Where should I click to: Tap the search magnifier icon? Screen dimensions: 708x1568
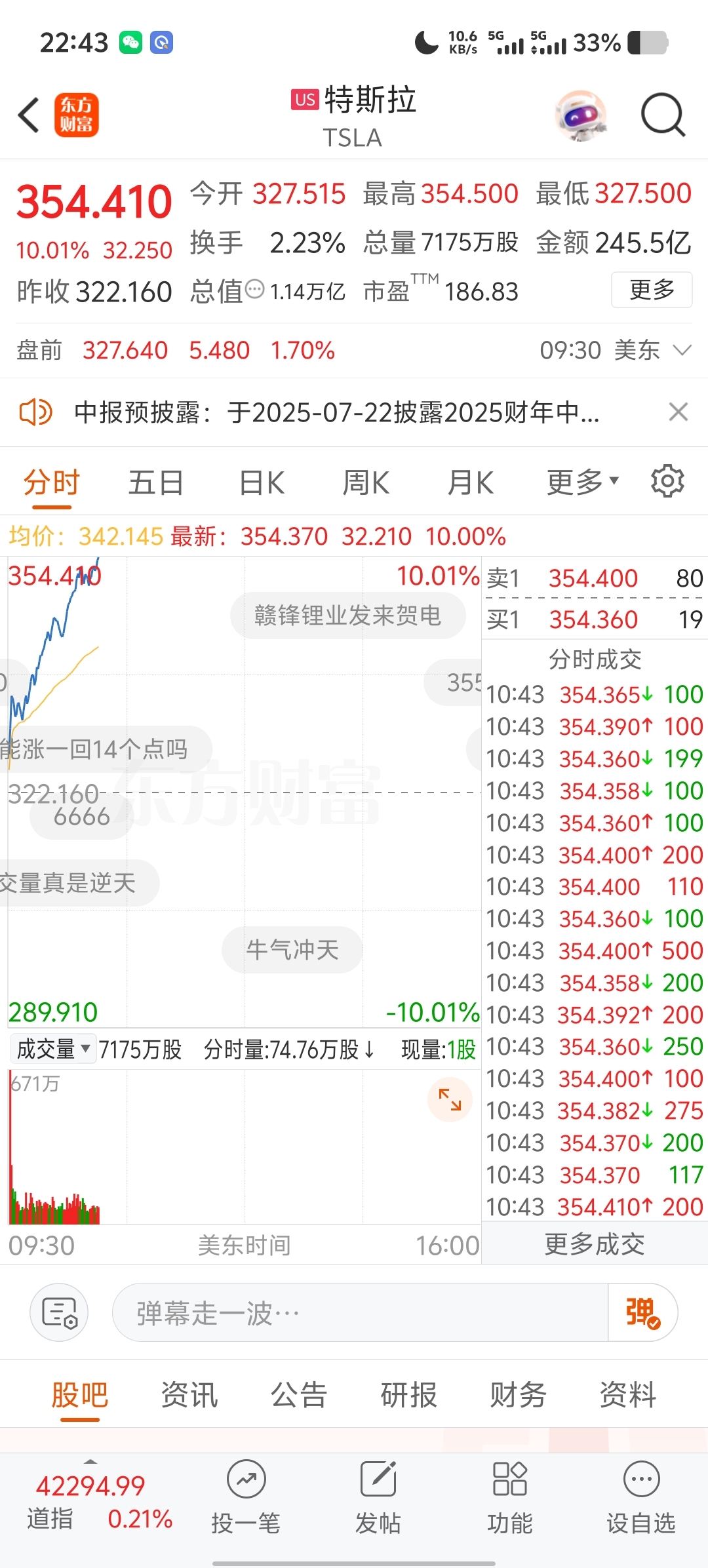click(x=663, y=115)
